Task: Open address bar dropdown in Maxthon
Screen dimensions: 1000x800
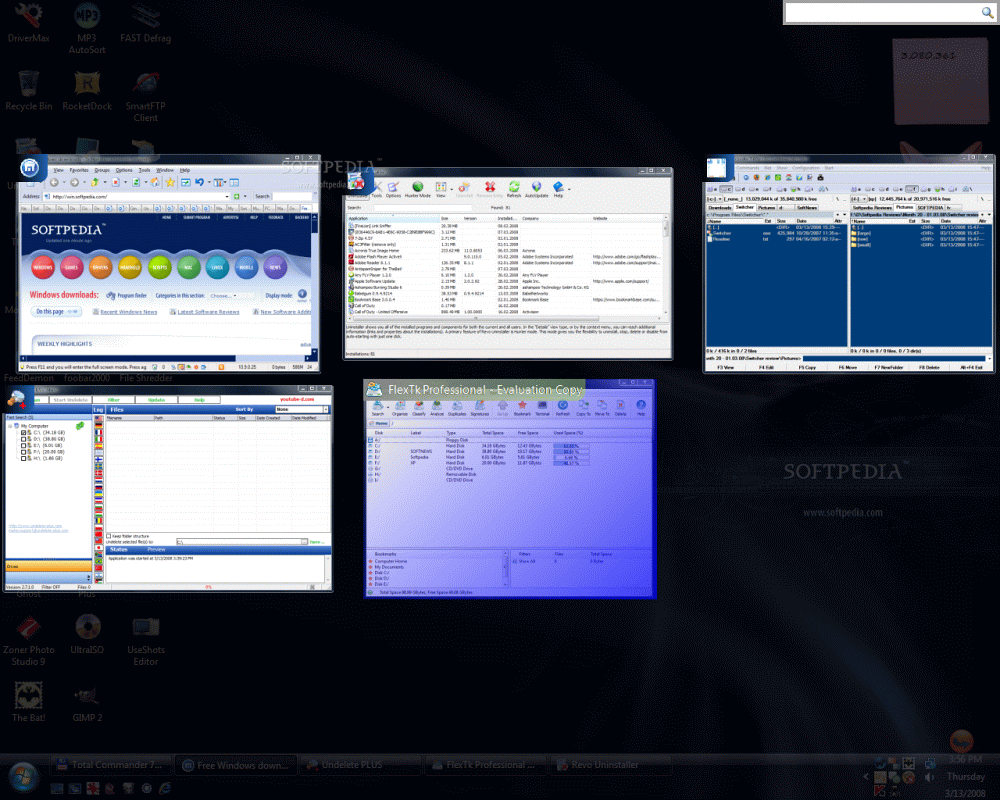Action: [x=227, y=196]
